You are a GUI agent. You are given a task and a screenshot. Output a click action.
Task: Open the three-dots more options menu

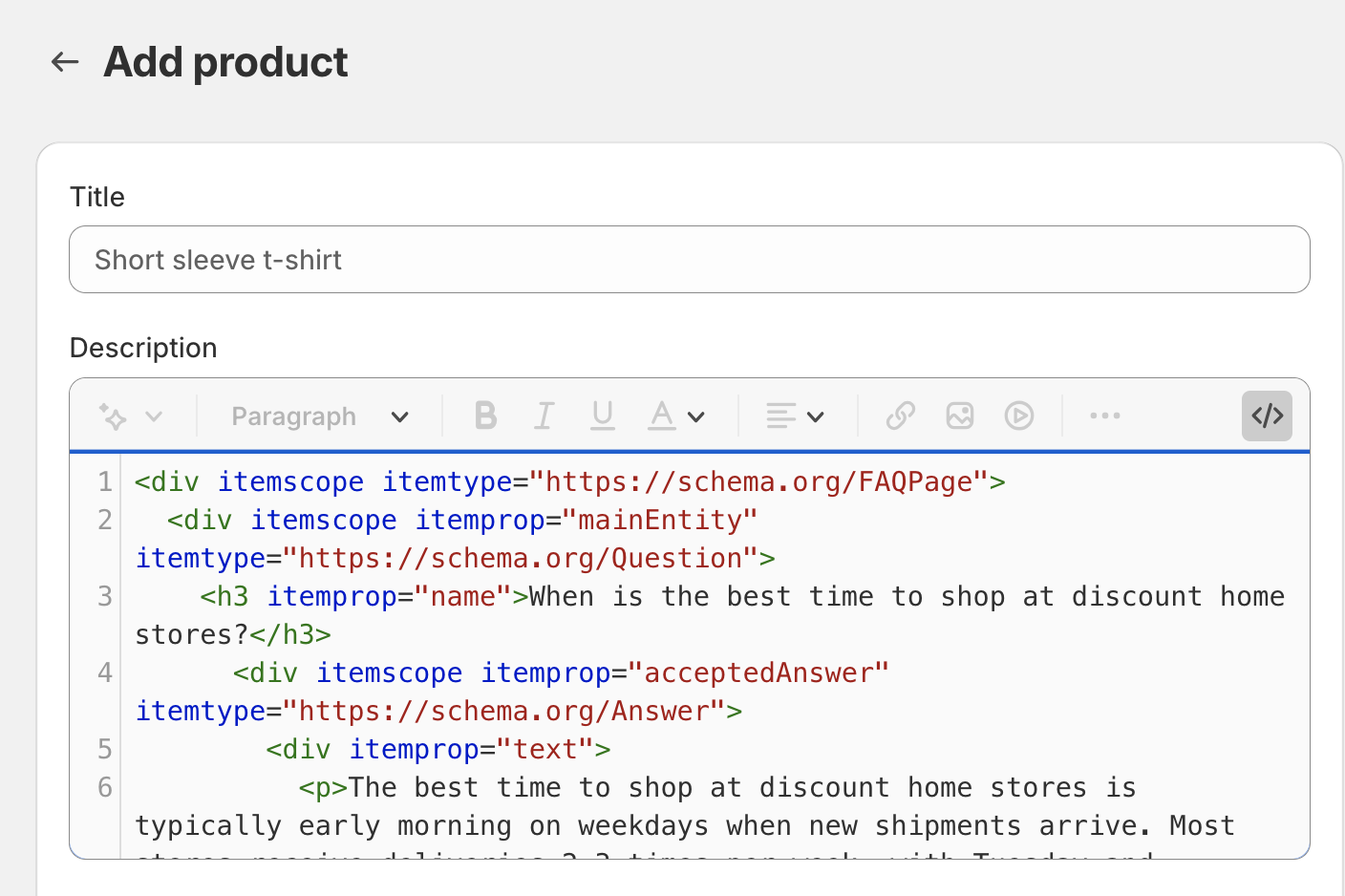click(1104, 416)
